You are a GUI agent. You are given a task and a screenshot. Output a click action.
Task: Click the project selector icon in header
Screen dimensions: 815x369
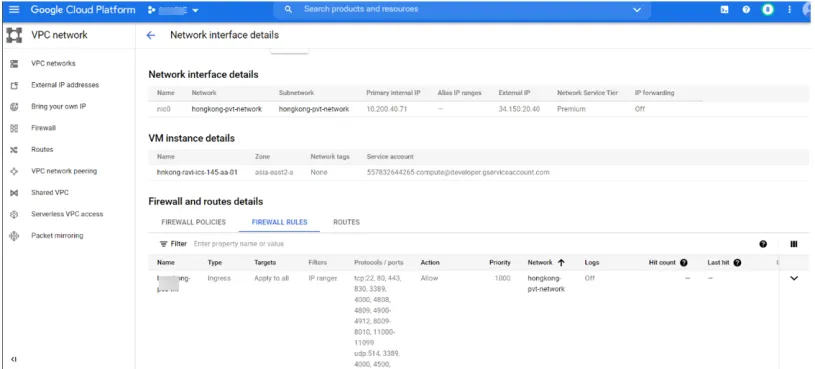[x=151, y=10]
